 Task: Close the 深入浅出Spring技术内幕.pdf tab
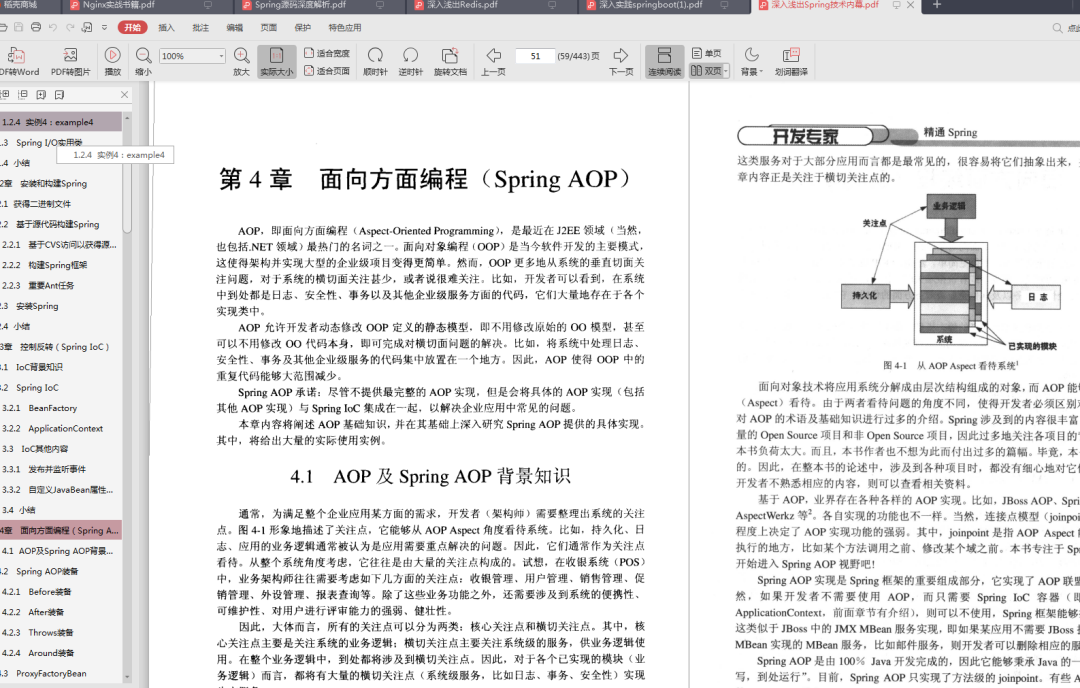click(910, 5)
